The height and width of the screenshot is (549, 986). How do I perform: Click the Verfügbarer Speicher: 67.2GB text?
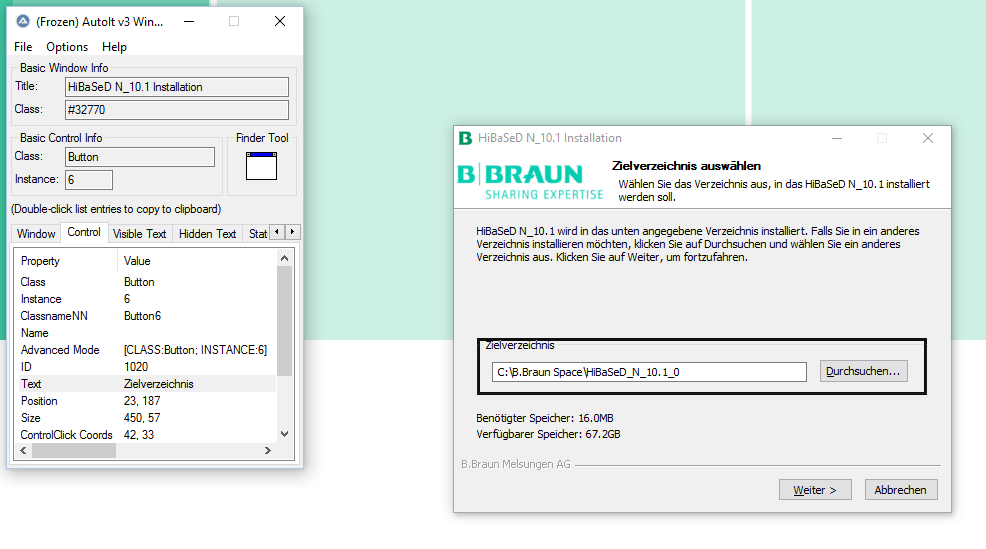click(x=548, y=434)
